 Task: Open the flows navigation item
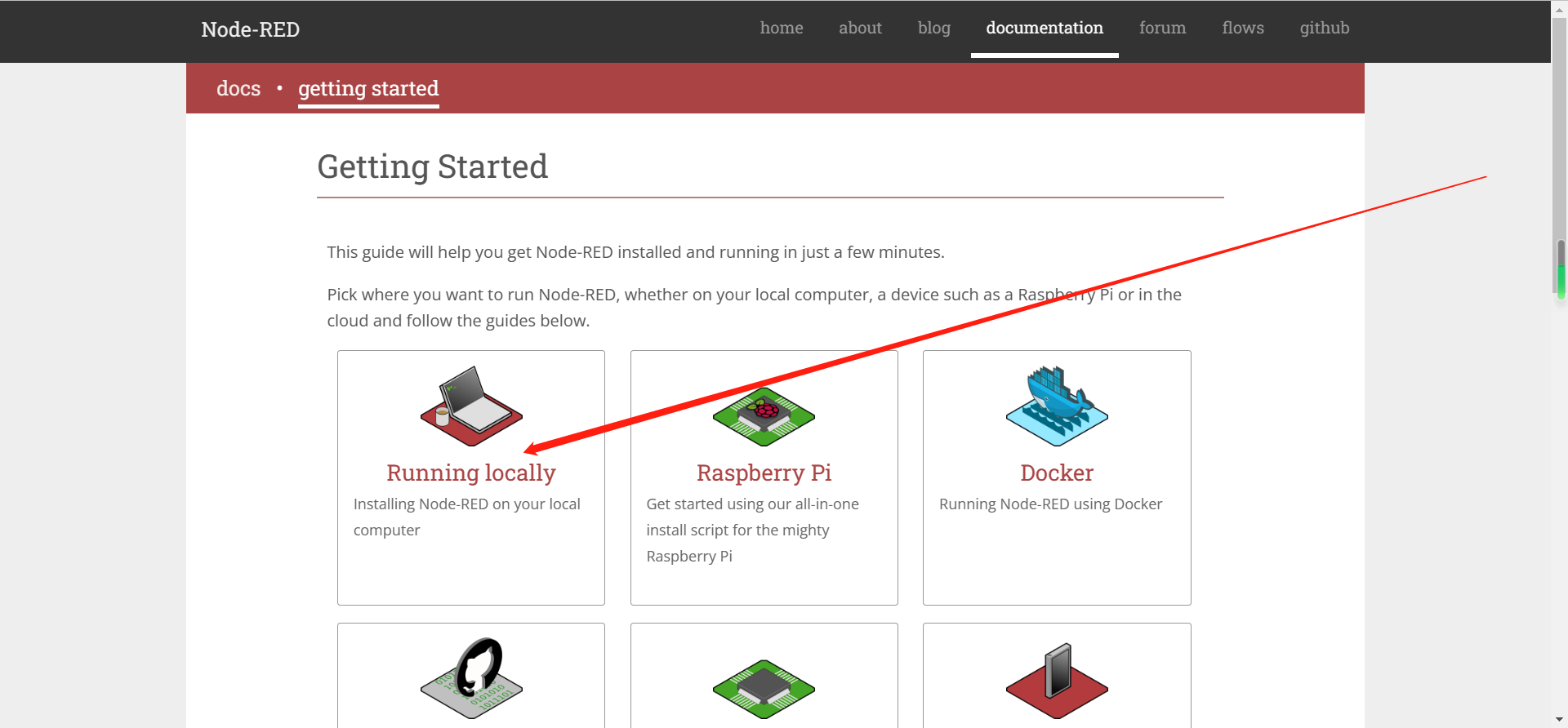tap(1243, 28)
